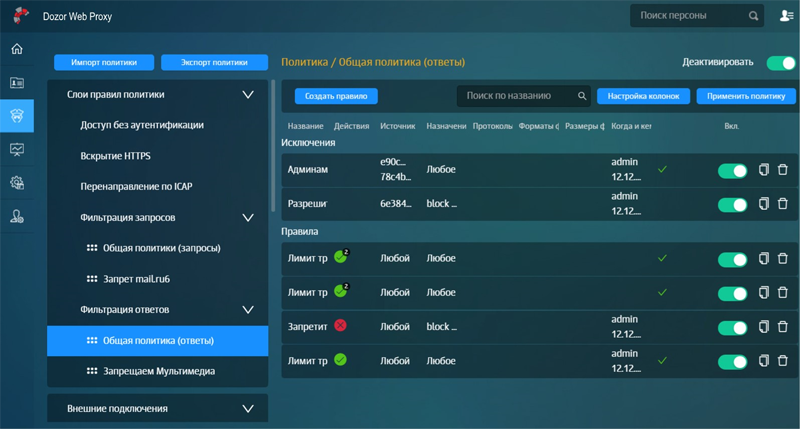Click the 6e384... source cell
Screen dimensions: 800x429
pyautogui.click(x=396, y=204)
